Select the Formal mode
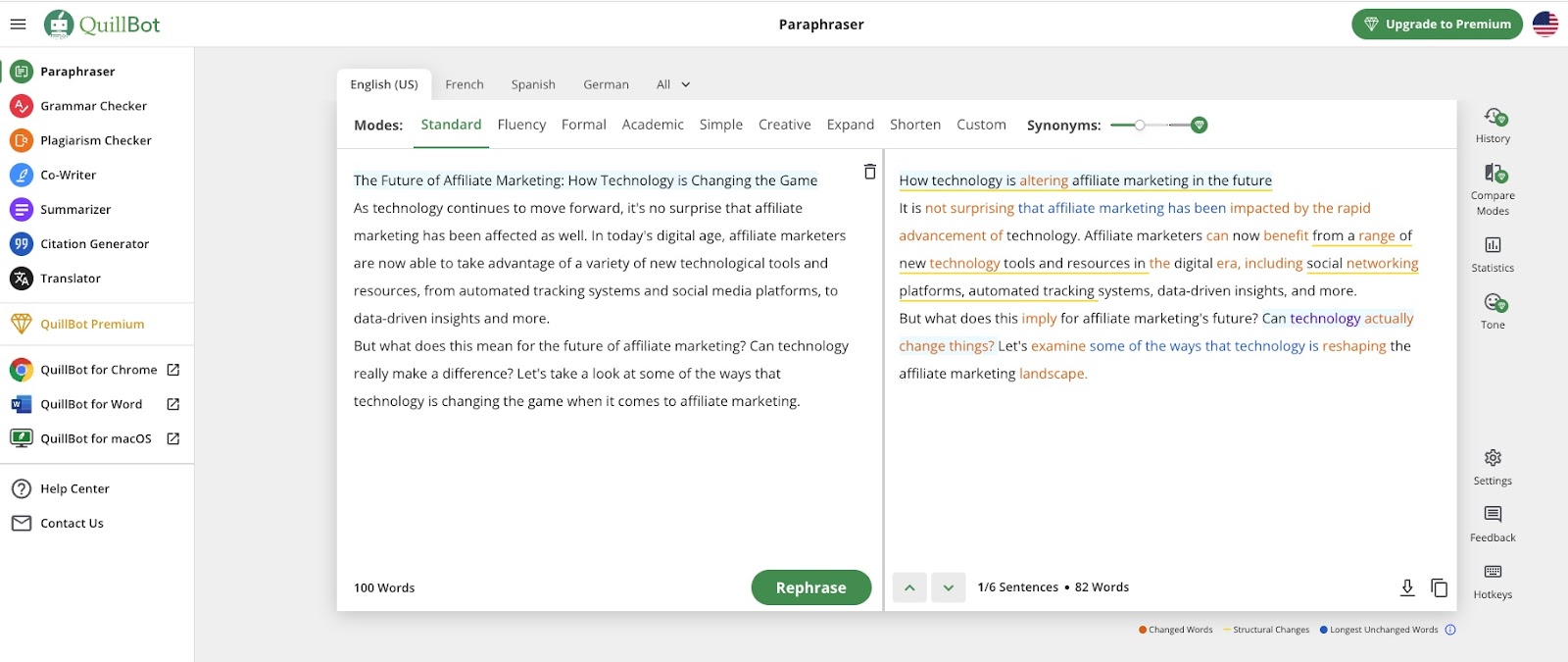This screenshot has width=1568, height=662. [584, 125]
